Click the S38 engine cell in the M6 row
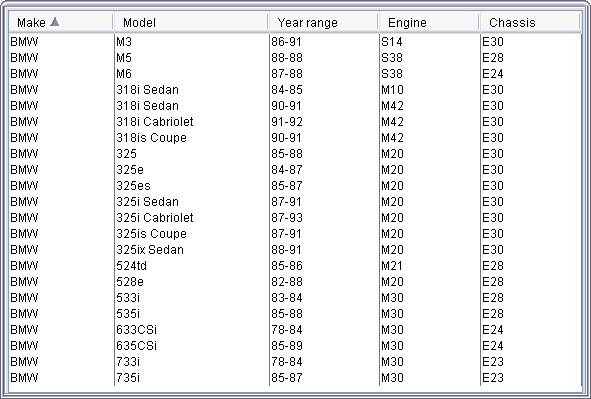This screenshot has height=399, width=591. pos(430,74)
